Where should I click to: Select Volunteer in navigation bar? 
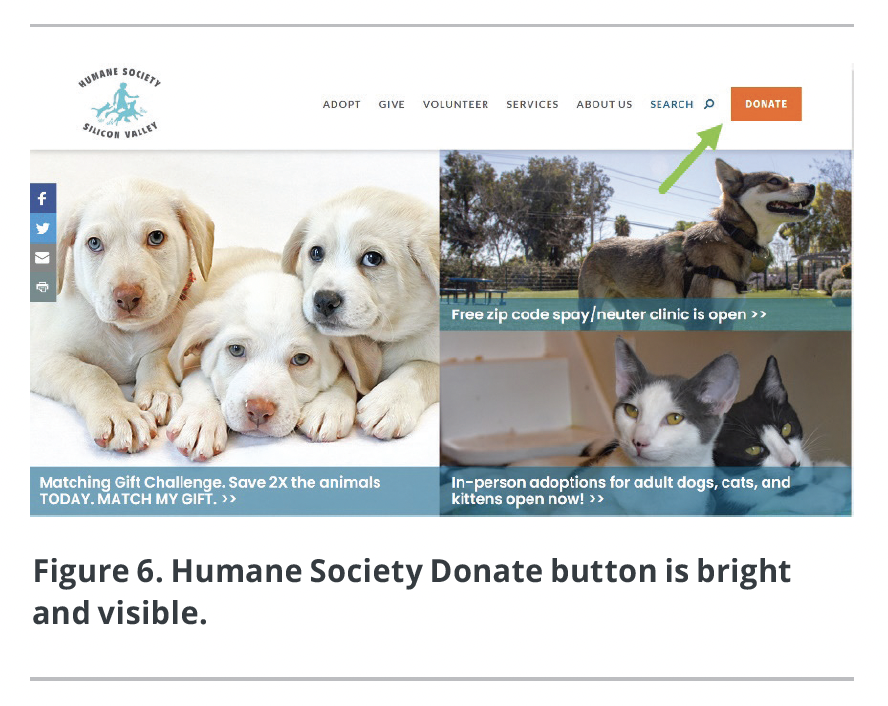click(455, 104)
